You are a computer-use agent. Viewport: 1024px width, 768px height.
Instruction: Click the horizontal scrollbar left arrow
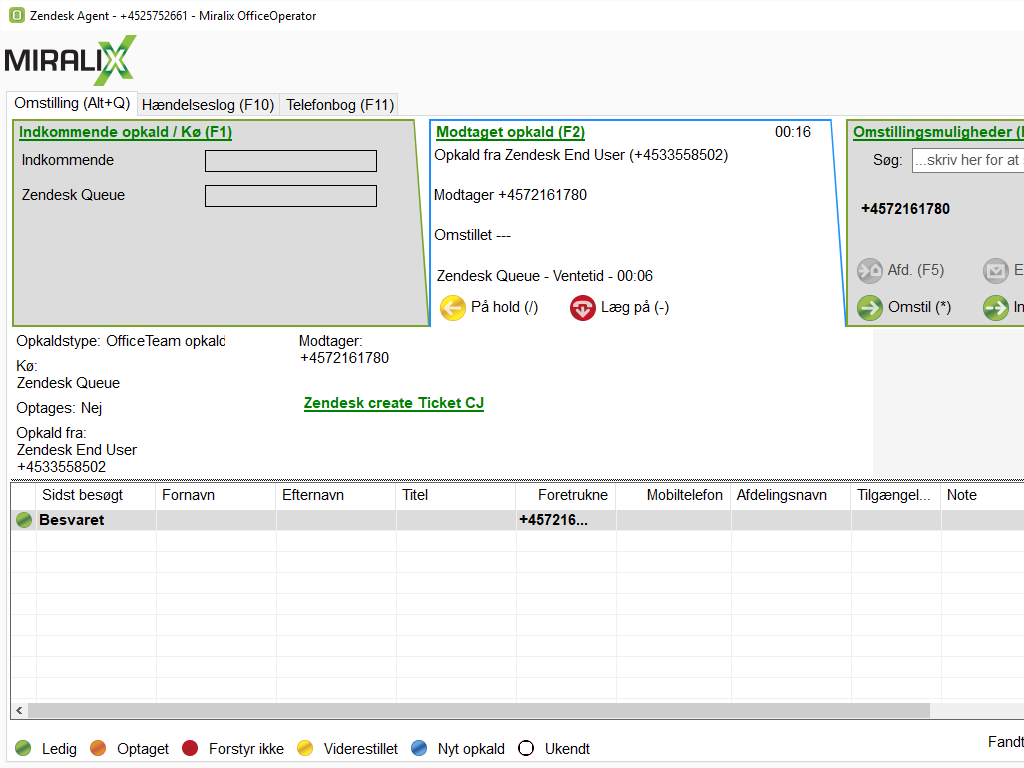pos(19,710)
